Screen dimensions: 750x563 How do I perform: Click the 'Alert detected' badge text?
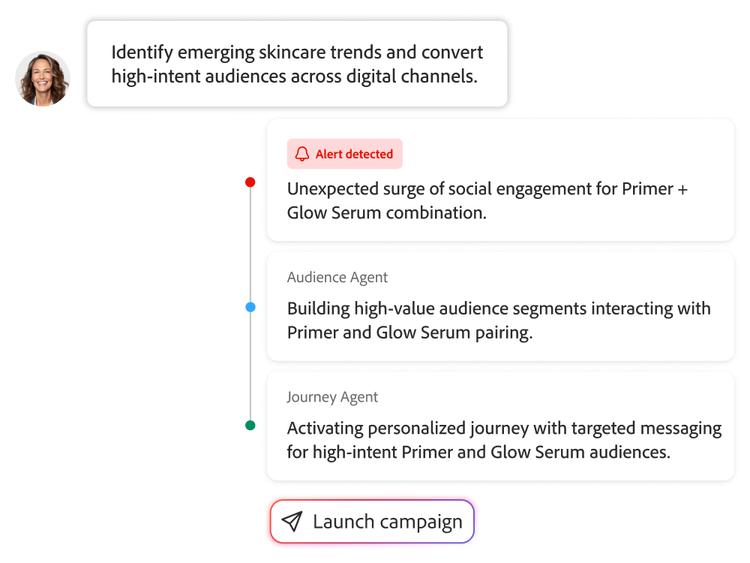coord(354,154)
